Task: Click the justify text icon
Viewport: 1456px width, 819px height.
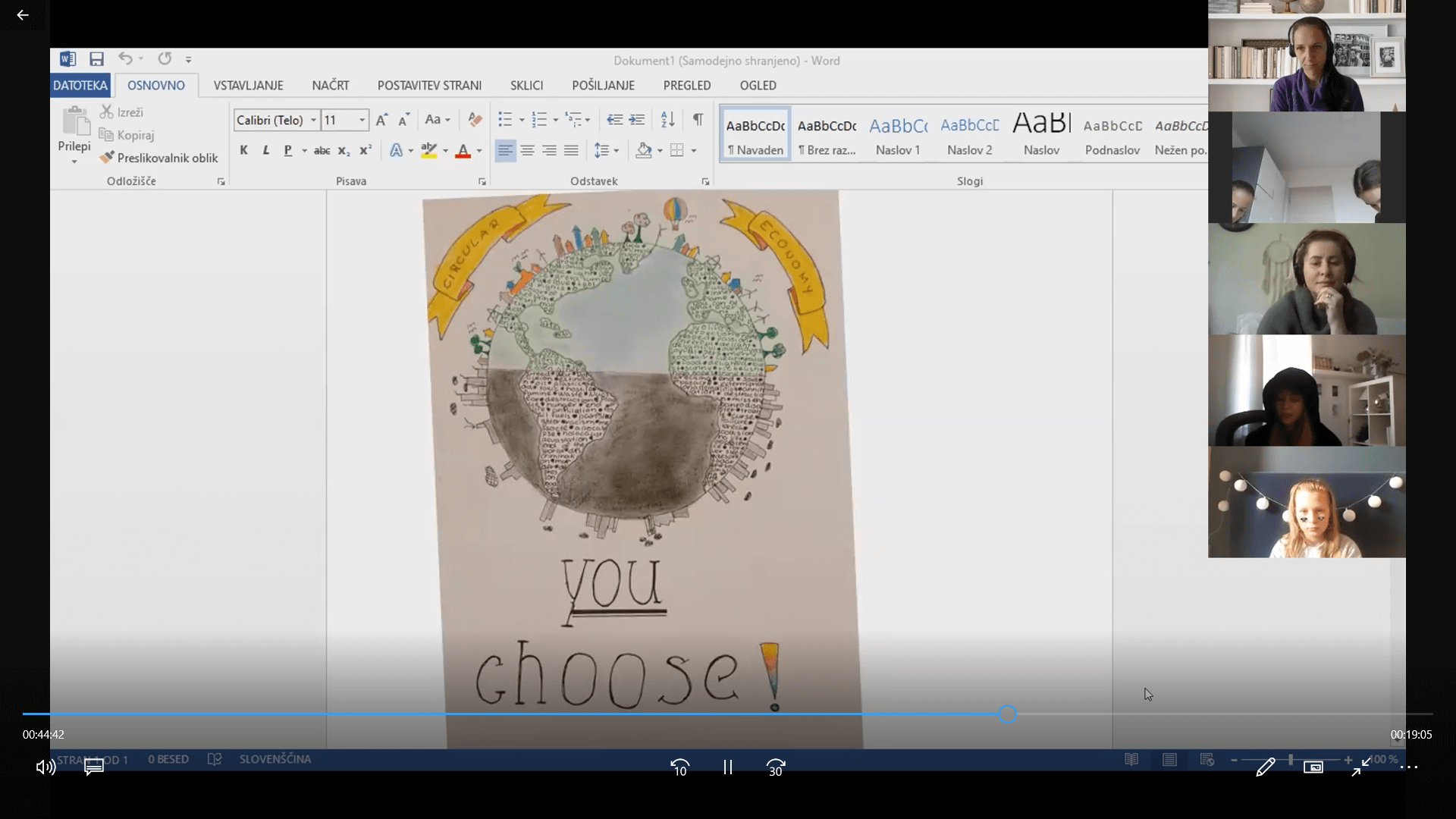Action: [x=571, y=150]
